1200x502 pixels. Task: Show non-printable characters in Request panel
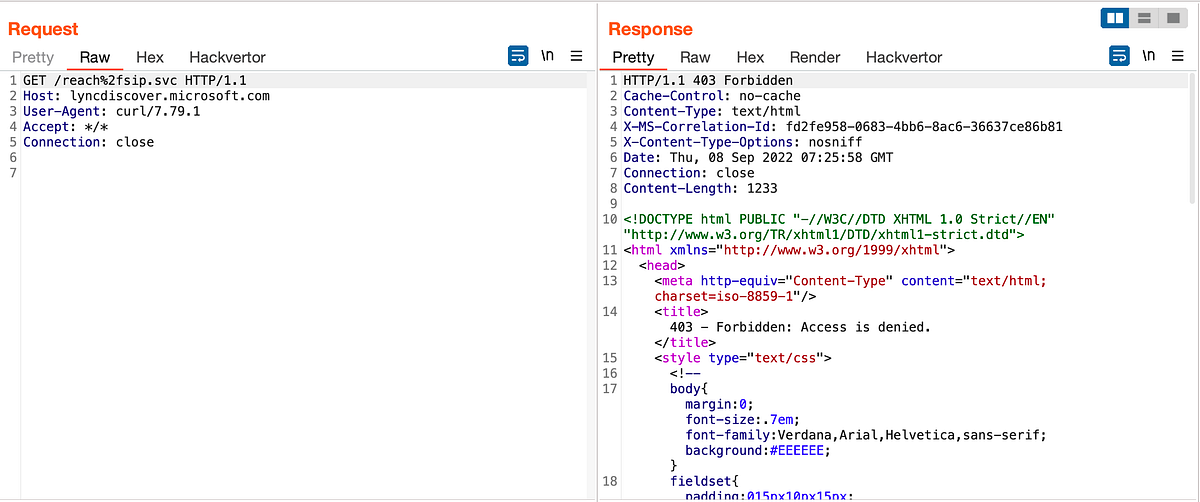[x=547, y=56]
